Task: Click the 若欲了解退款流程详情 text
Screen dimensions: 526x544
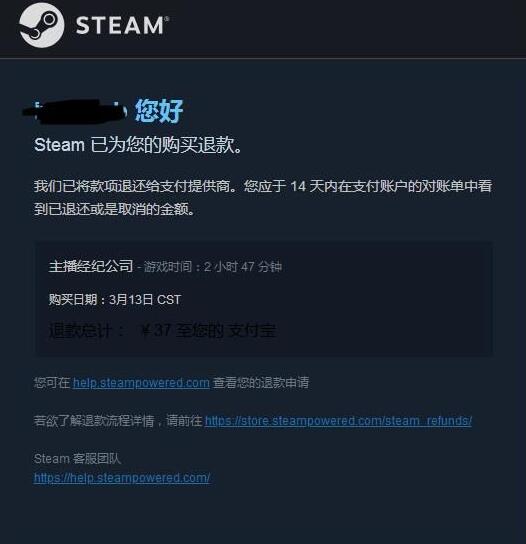Action: click(x=94, y=421)
